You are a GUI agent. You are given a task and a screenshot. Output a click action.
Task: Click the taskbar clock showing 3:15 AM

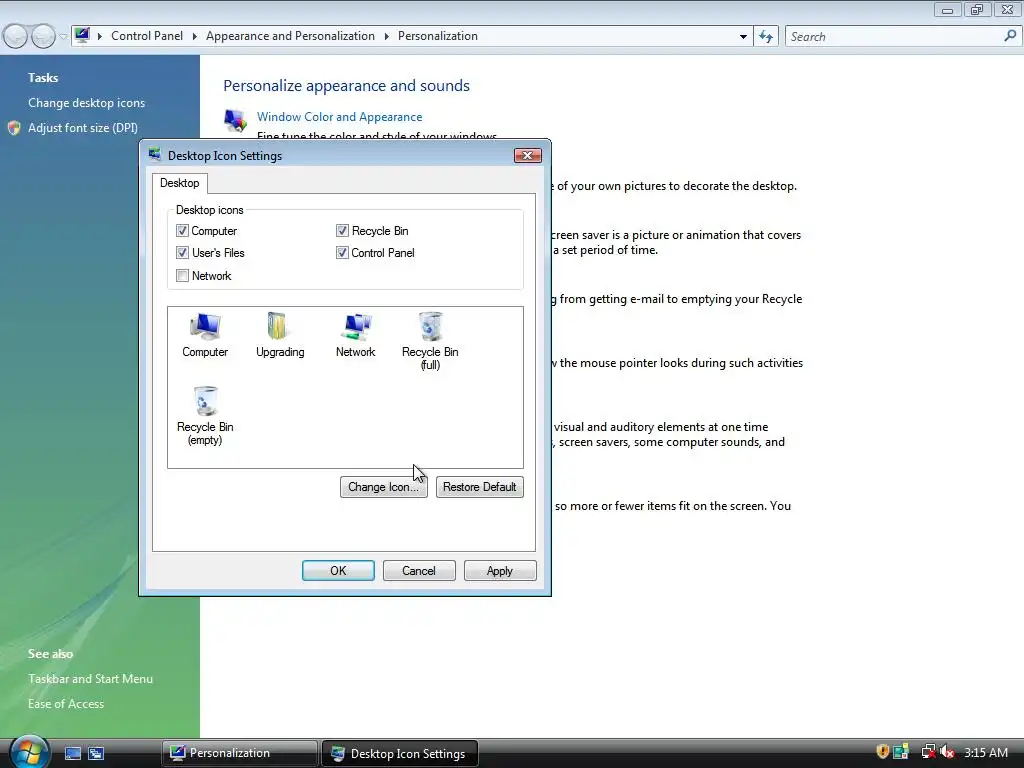point(986,752)
